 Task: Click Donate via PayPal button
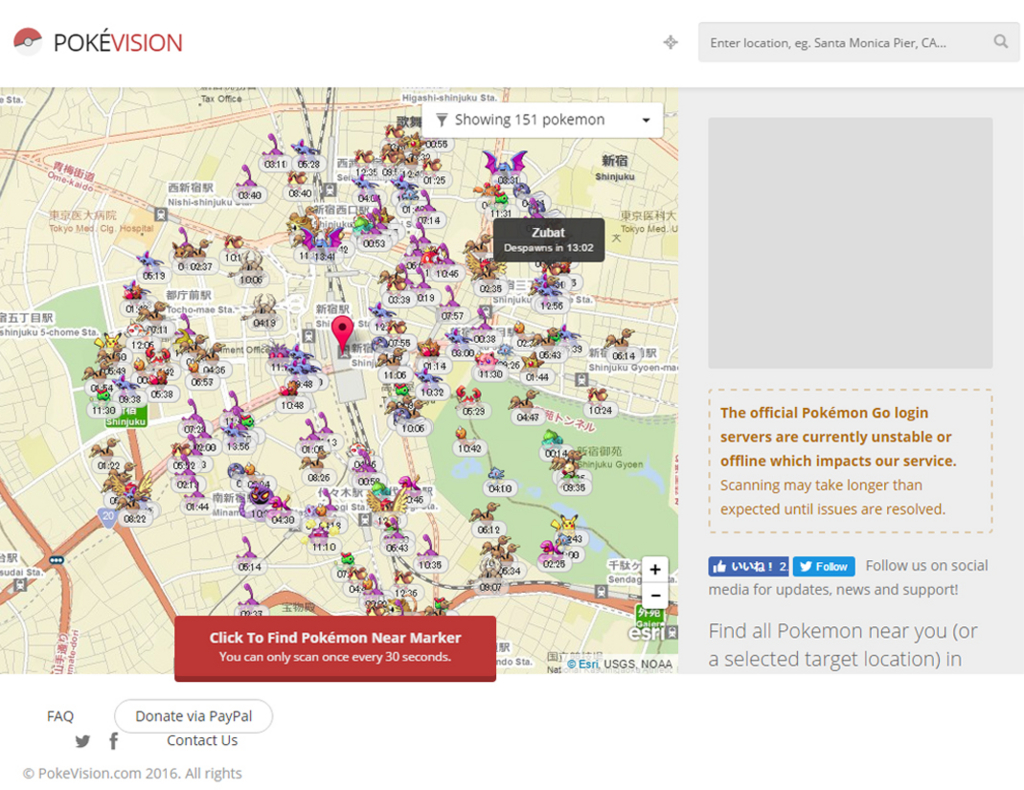[193, 716]
